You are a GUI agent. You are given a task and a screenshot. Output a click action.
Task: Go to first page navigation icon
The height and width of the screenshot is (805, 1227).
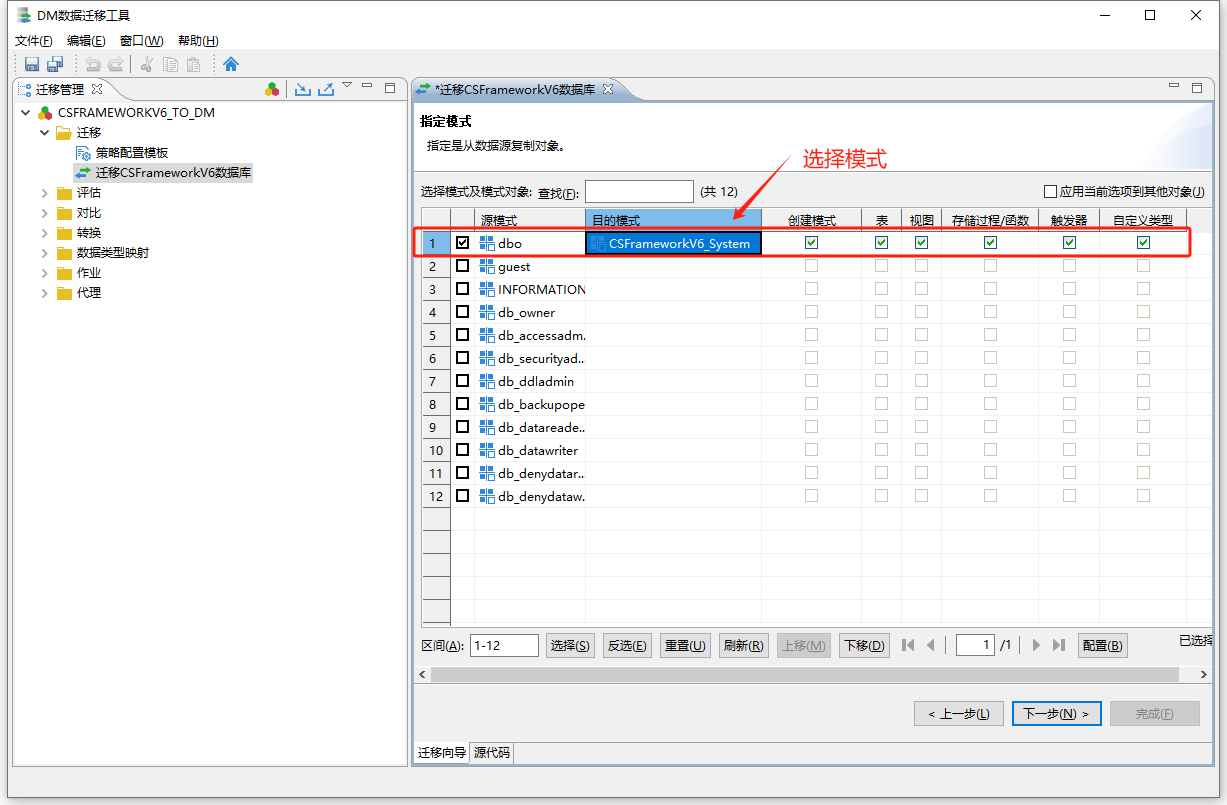pos(908,645)
